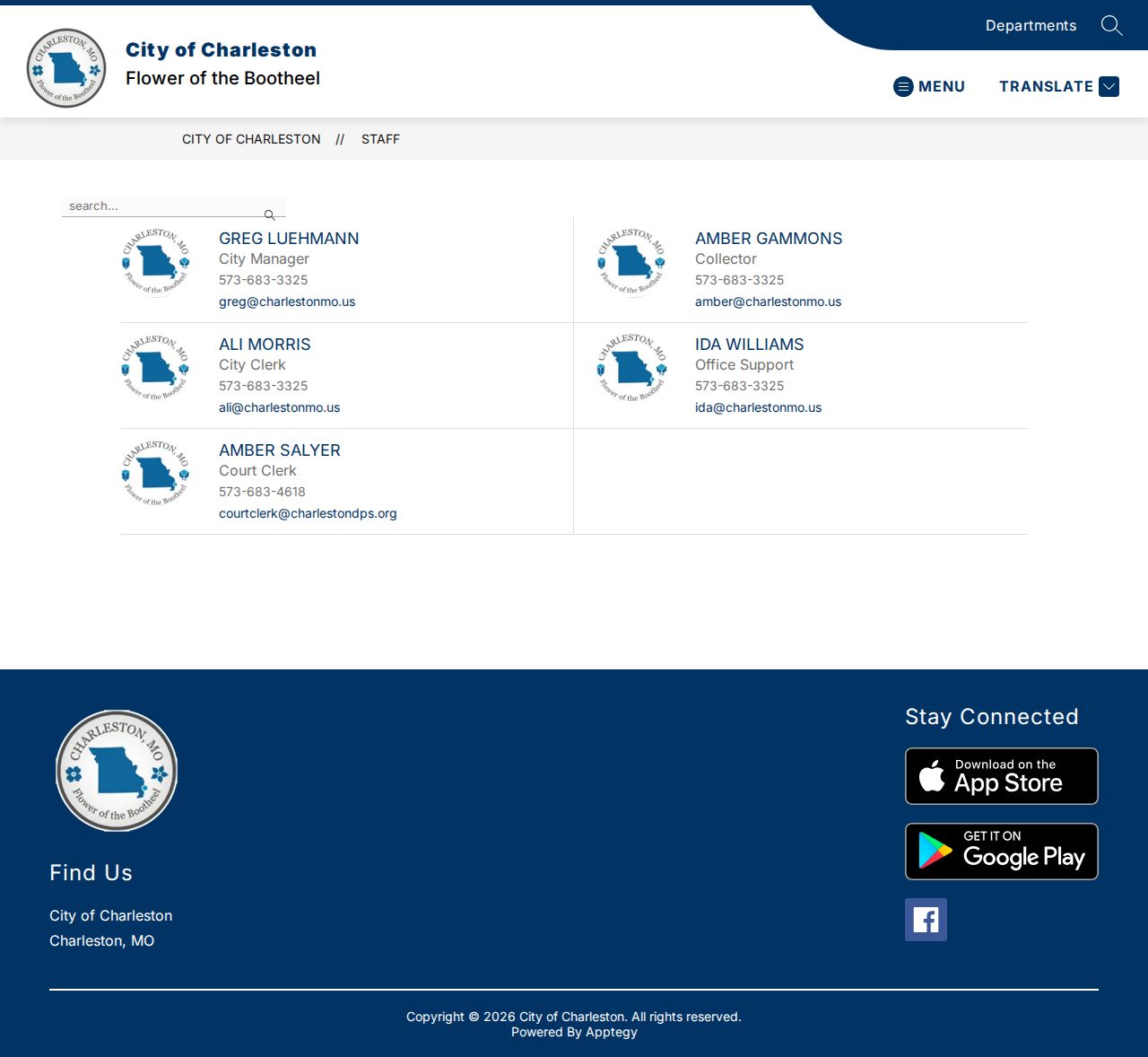The width and height of the screenshot is (1148, 1057).
Task: Click the staff search magnifier icon
Action: click(269, 214)
